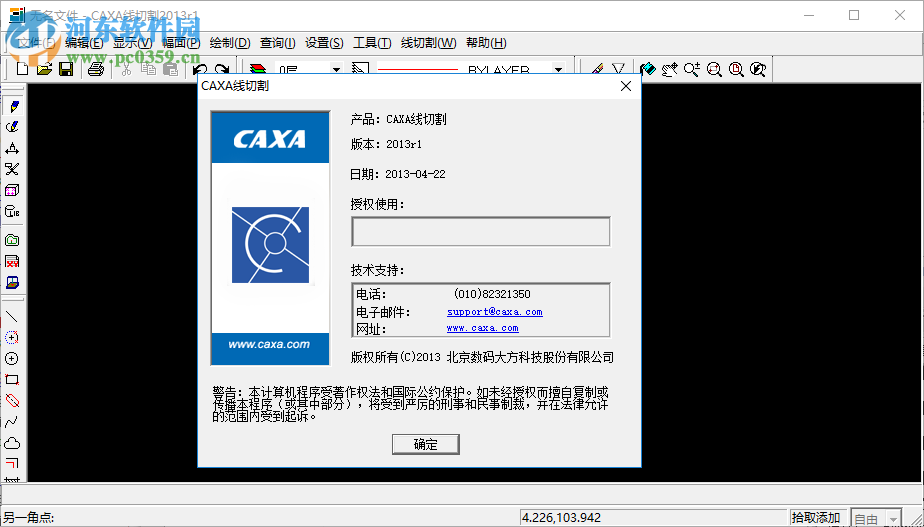Open file using the folder icon
924x527 pixels.
(x=44, y=69)
